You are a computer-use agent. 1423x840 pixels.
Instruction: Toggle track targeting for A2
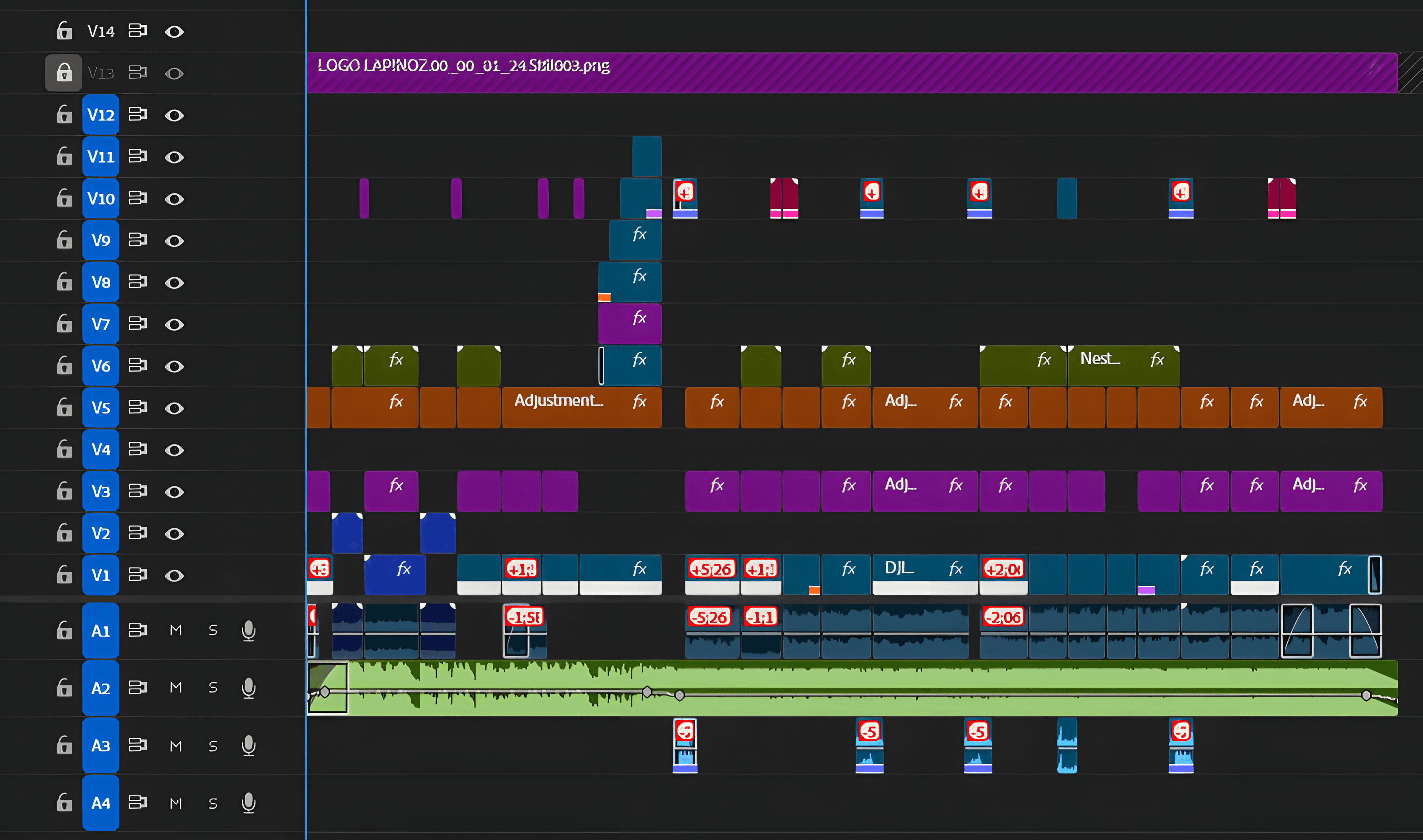coord(101,688)
